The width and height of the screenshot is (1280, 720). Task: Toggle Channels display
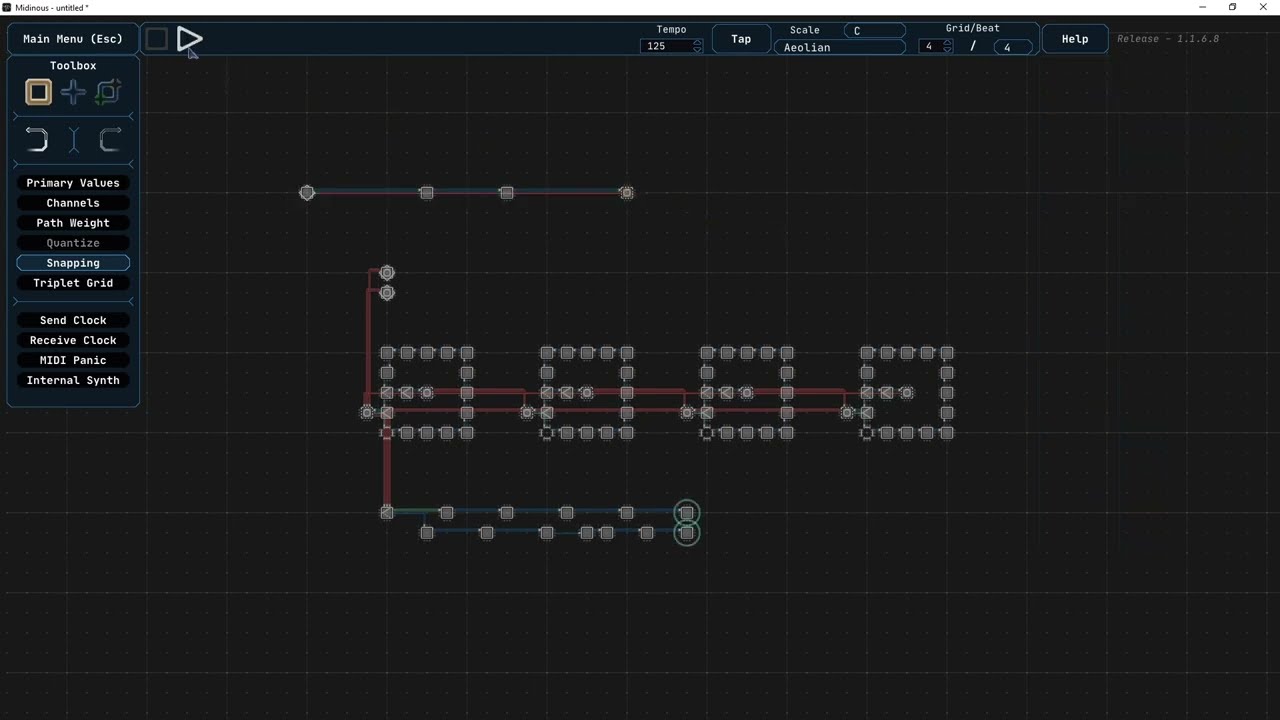pos(73,203)
